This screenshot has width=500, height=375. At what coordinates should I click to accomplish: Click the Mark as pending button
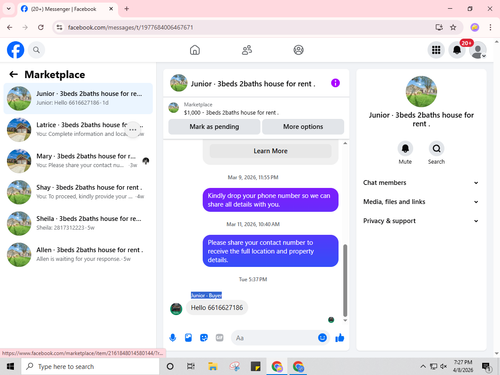(x=214, y=127)
